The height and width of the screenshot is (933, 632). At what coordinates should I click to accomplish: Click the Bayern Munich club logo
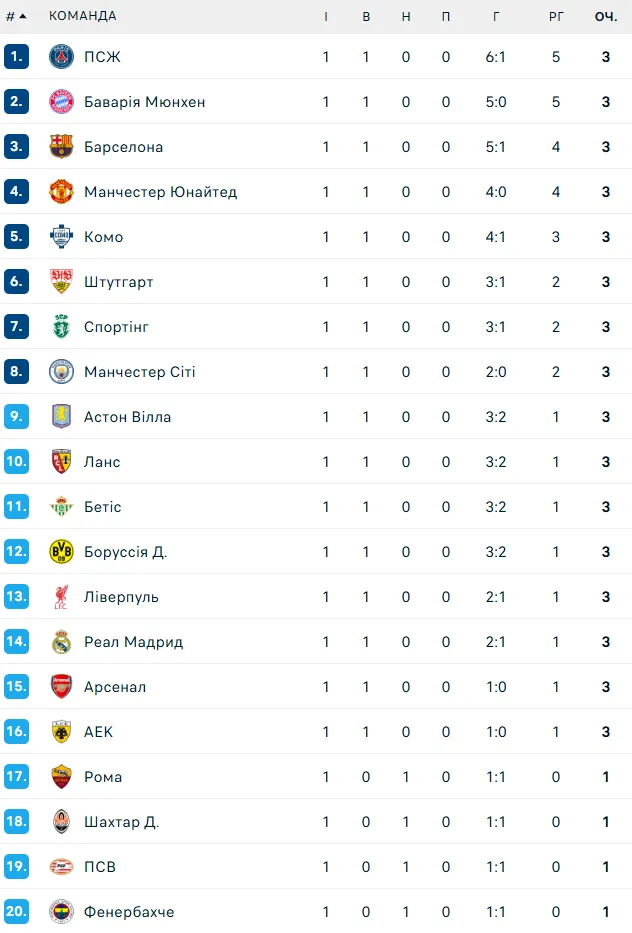point(61,102)
